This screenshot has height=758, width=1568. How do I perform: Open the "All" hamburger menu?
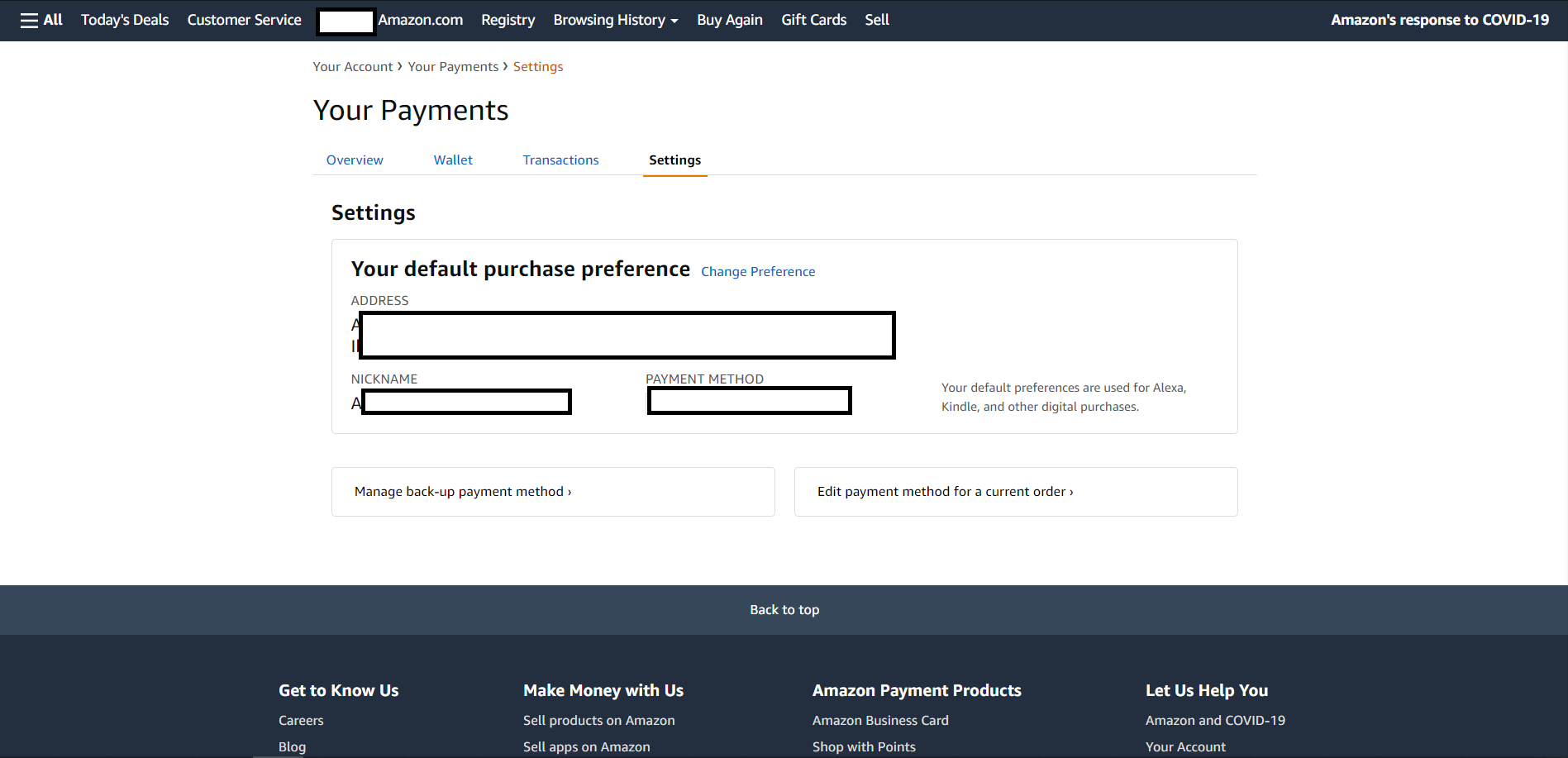click(41, 19)
